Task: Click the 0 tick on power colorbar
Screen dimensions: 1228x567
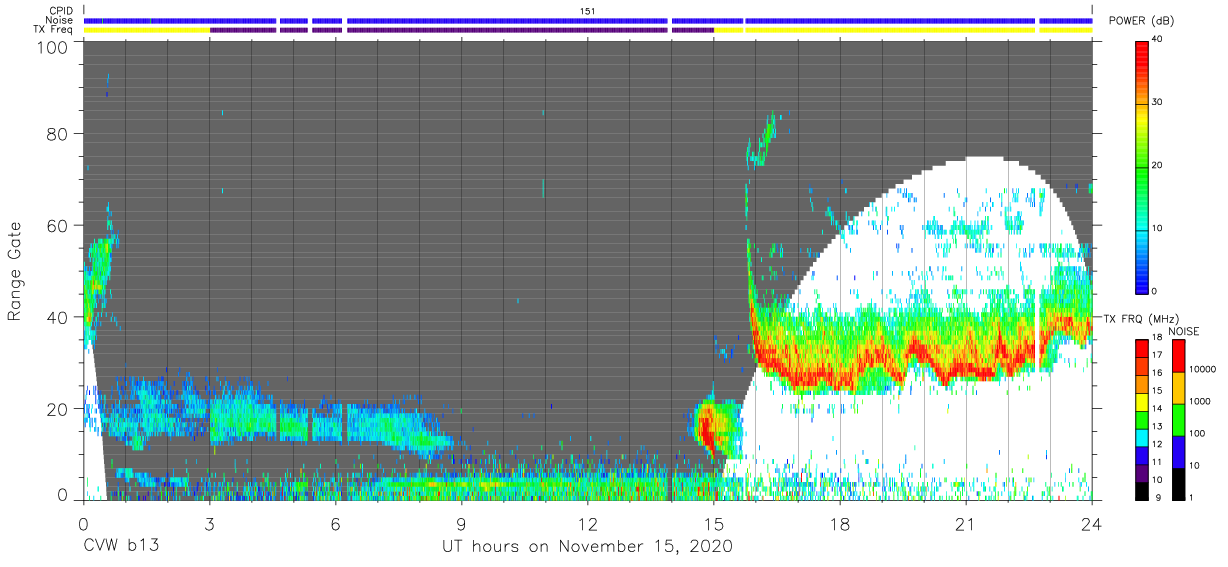Action: (1156, 291)
